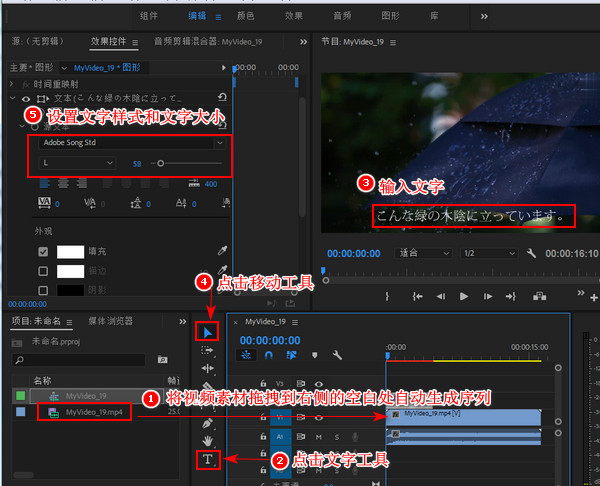The height and width of the screenshot is (486, 600).
Task: Click the Project panel search field
Action: tap(79, 360)
